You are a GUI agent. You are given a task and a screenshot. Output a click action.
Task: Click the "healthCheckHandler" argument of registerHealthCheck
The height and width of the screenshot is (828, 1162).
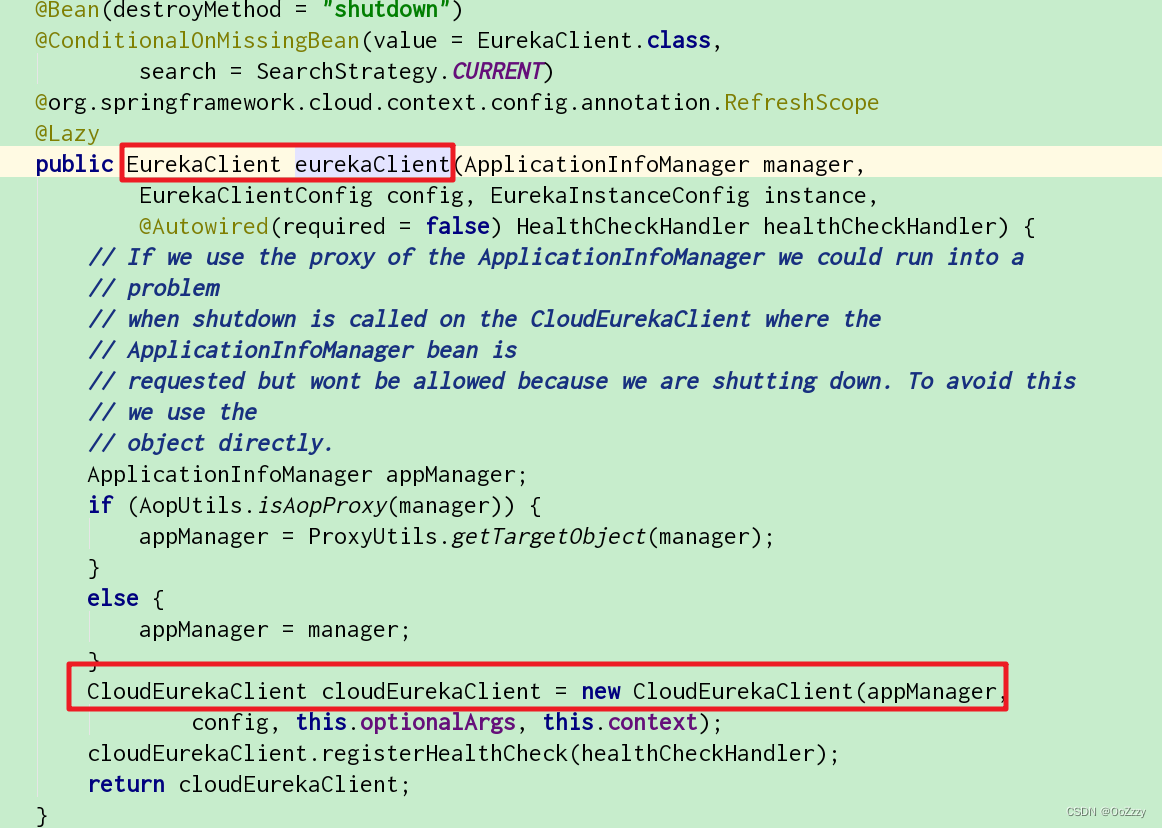698,754
